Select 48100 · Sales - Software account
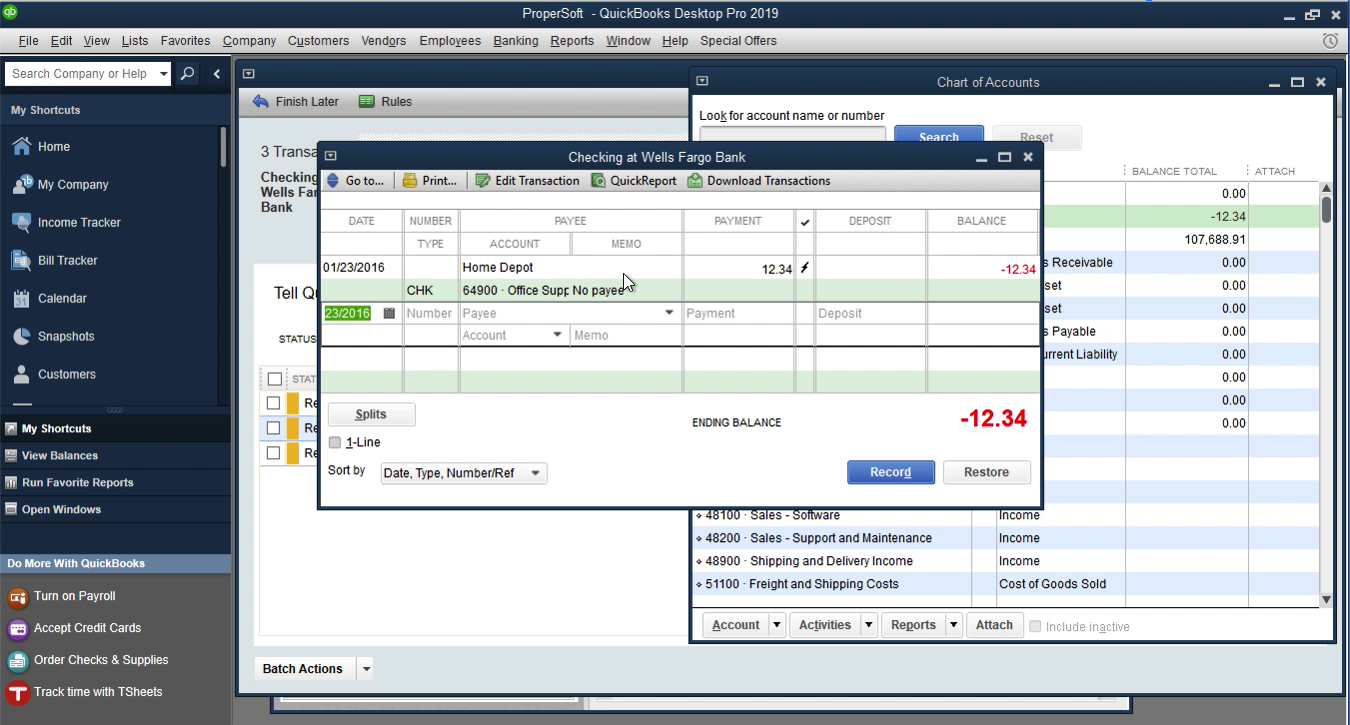 (772, 515)
